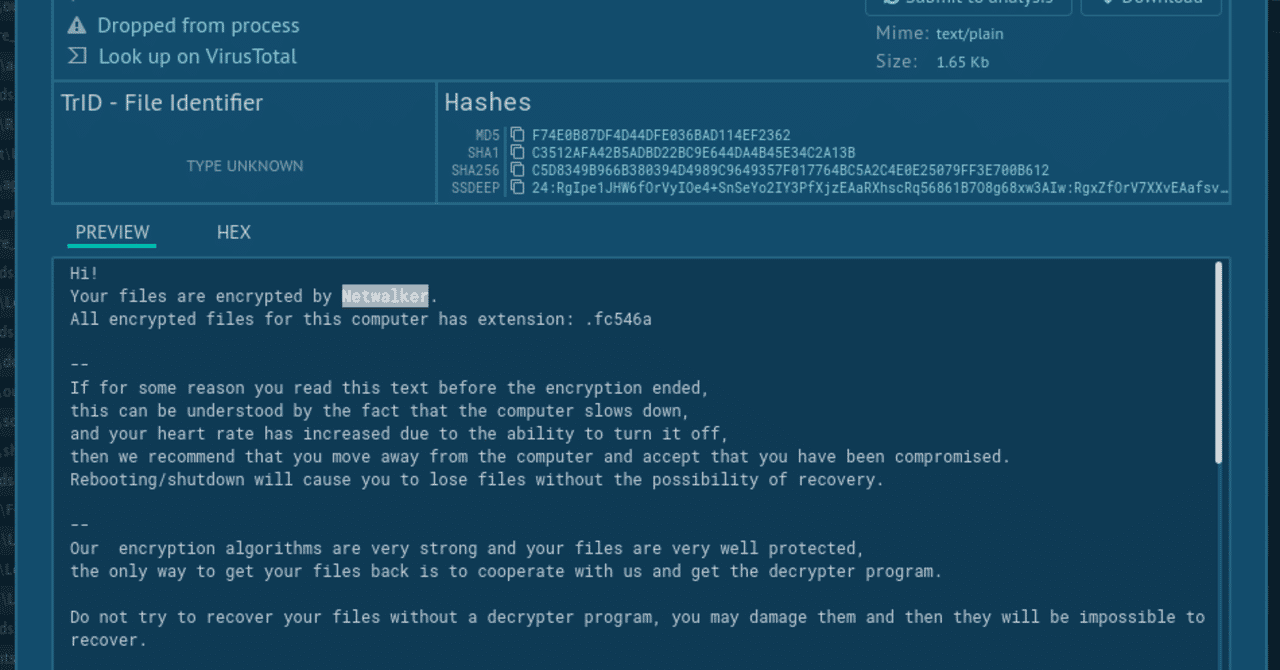
Task: Click the warning triangle icon beside Dropped from process
Action: 77,26
